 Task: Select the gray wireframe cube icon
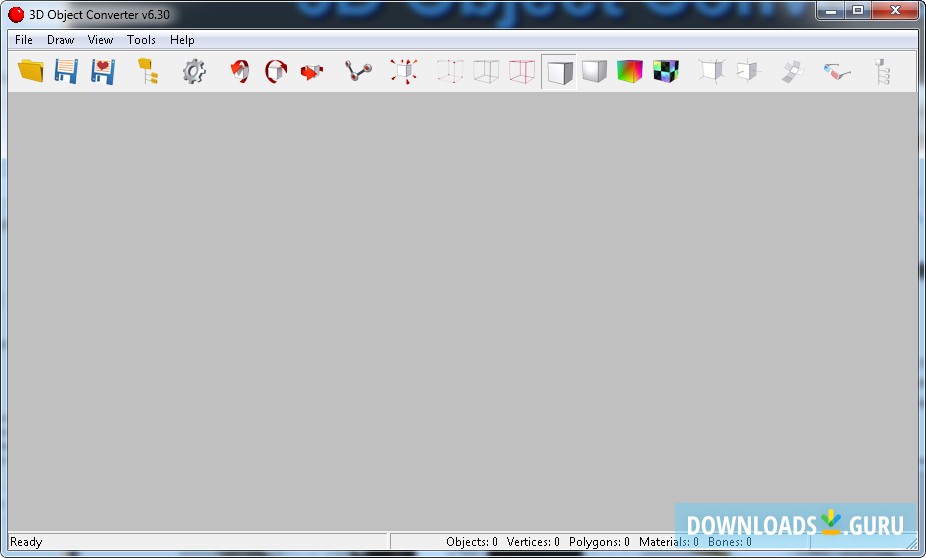(x=486, y=71)
